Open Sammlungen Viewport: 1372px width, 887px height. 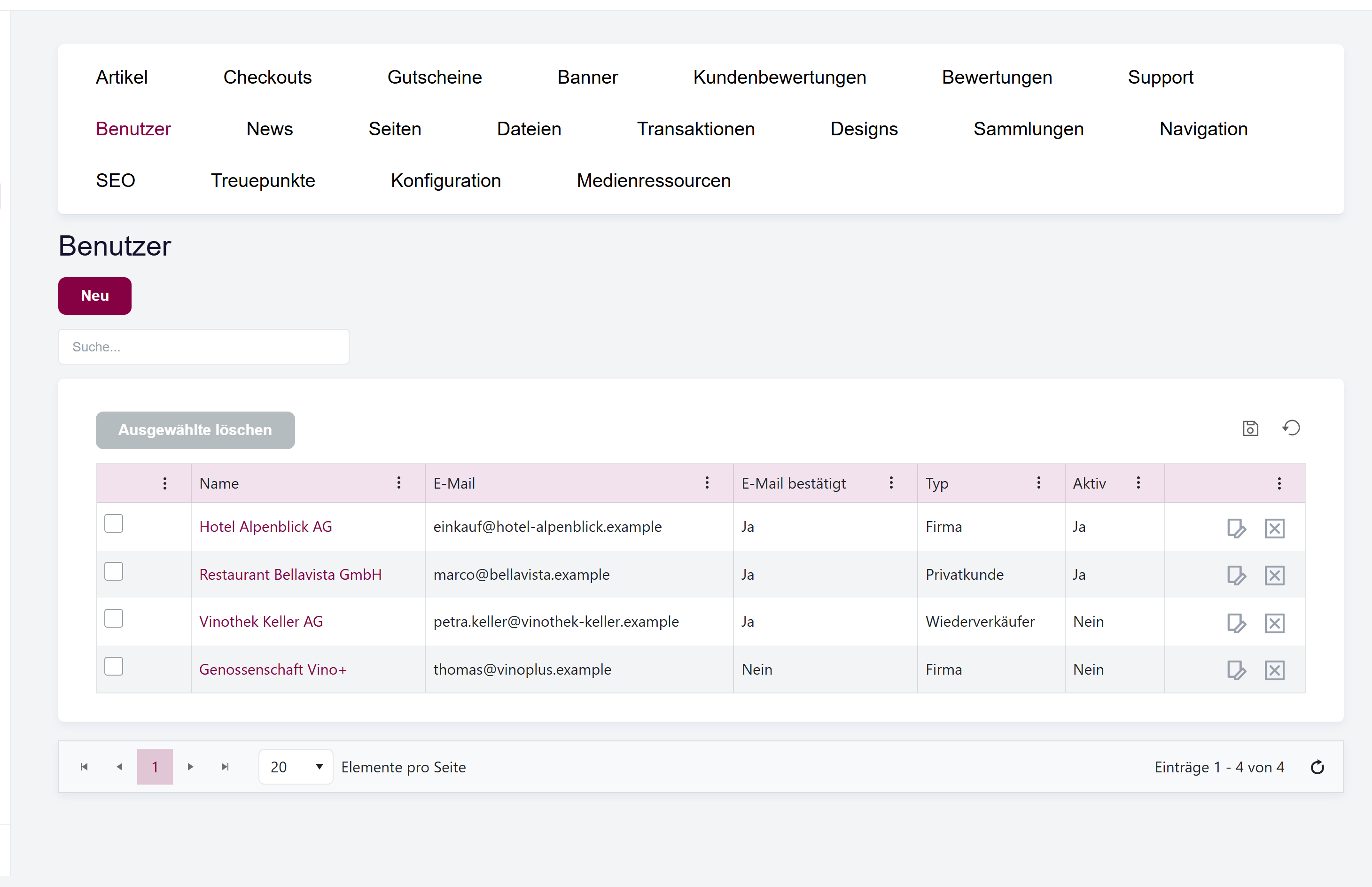pos(1028,129)
